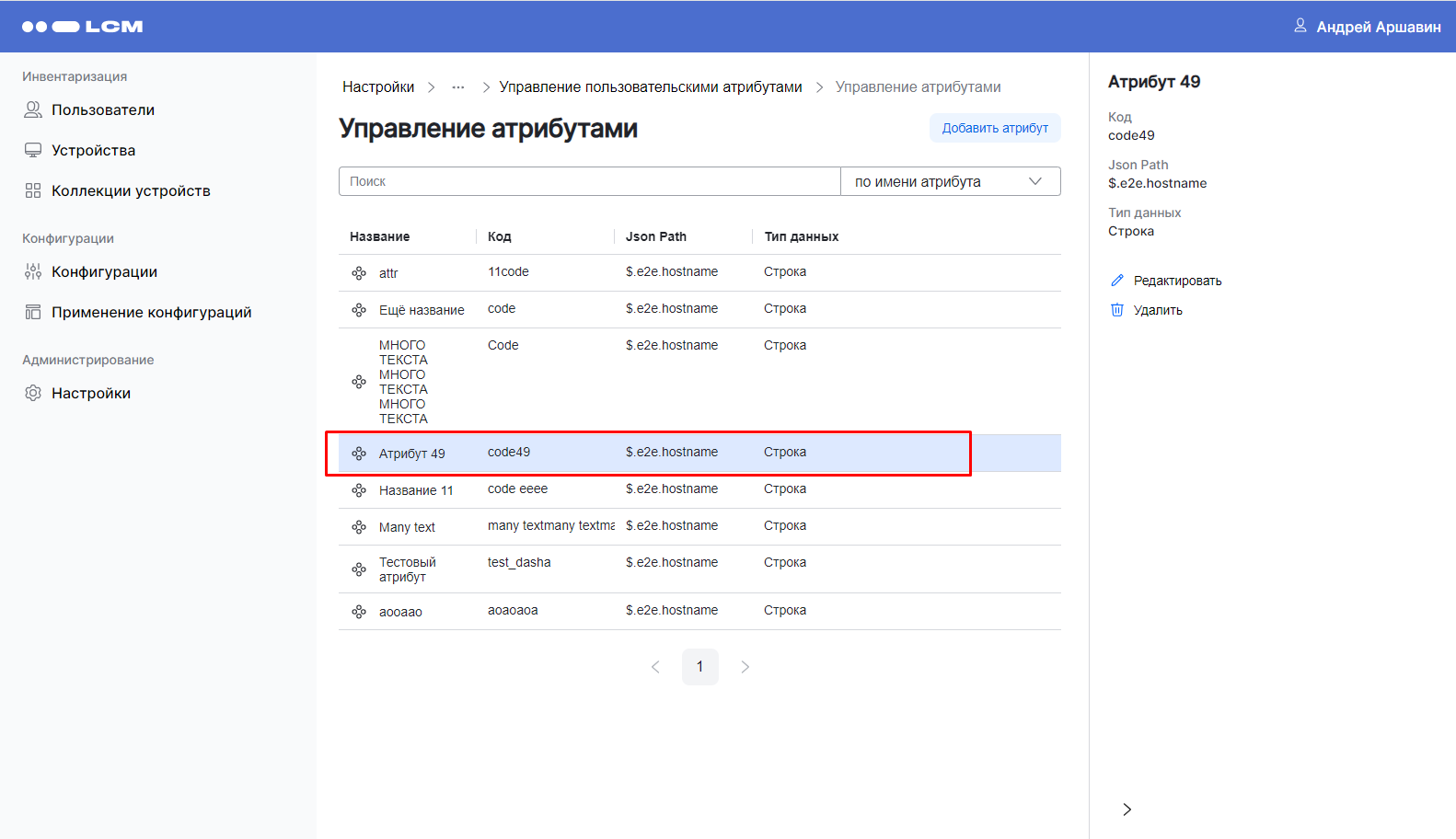
Task: Open user profile Андрей Аршавин
Action: tap(1367, 27)
